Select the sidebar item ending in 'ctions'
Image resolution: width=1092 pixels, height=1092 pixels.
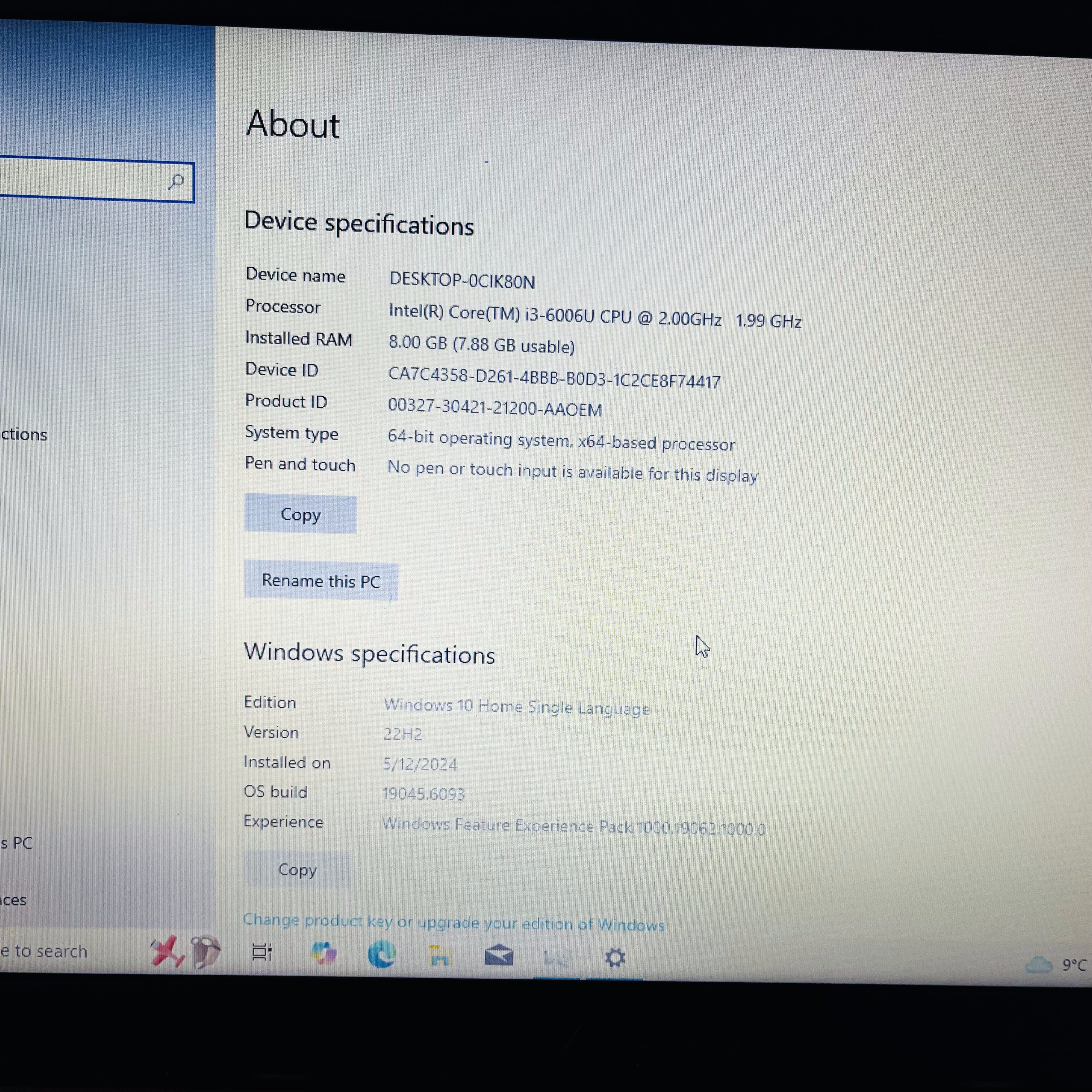[24, 434]
